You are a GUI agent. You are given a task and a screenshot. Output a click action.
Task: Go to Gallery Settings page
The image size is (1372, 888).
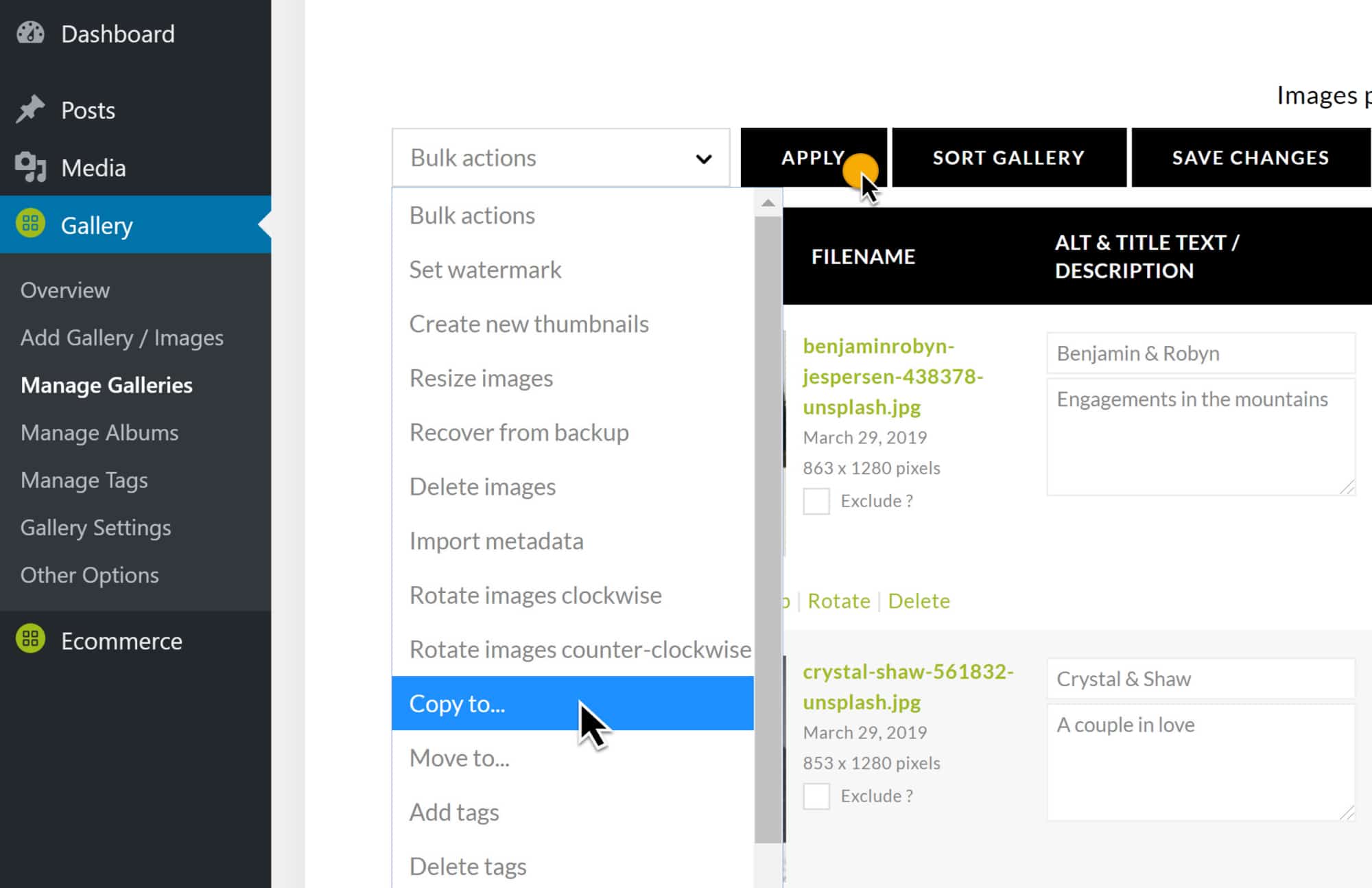pyautogui.click(x=95, y=527)
